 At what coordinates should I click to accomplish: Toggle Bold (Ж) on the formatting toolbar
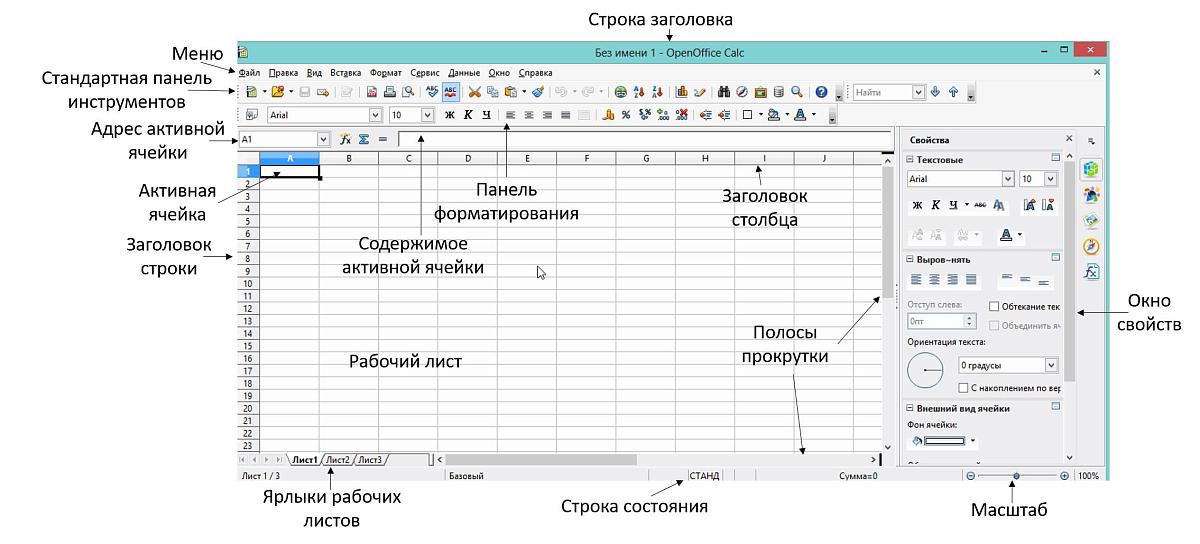click(450, 115)
